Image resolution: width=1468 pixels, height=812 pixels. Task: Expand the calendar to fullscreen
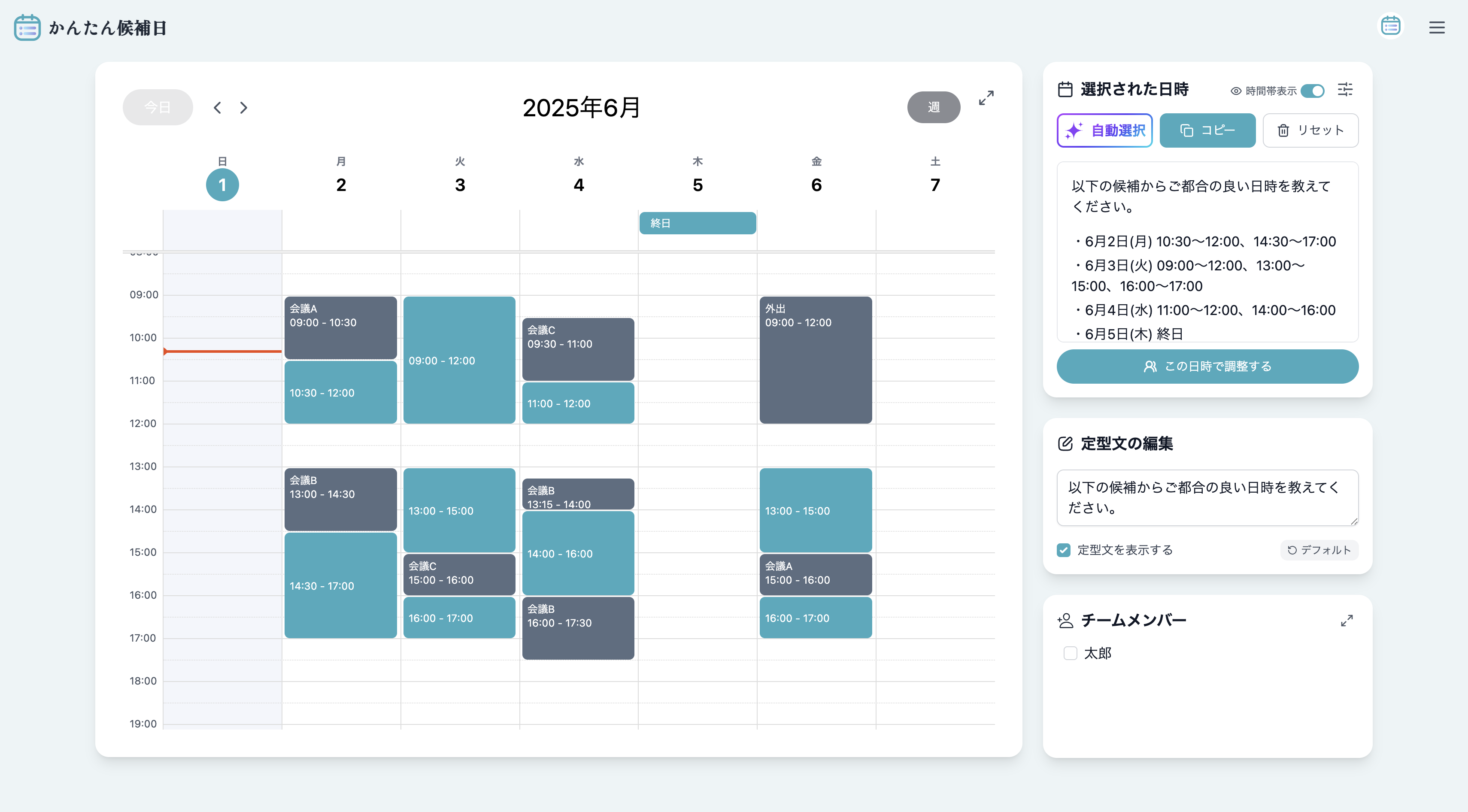point(986,97)
